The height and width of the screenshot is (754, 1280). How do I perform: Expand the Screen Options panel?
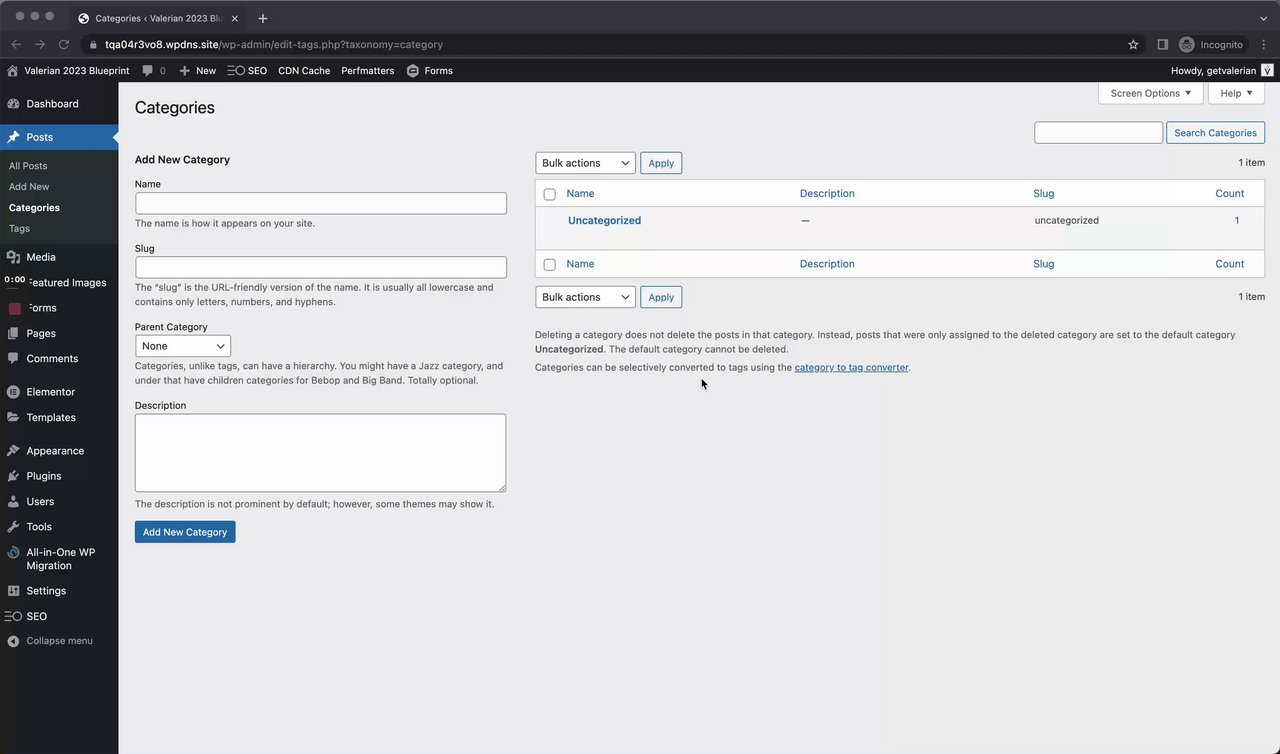coord(1150,93)
